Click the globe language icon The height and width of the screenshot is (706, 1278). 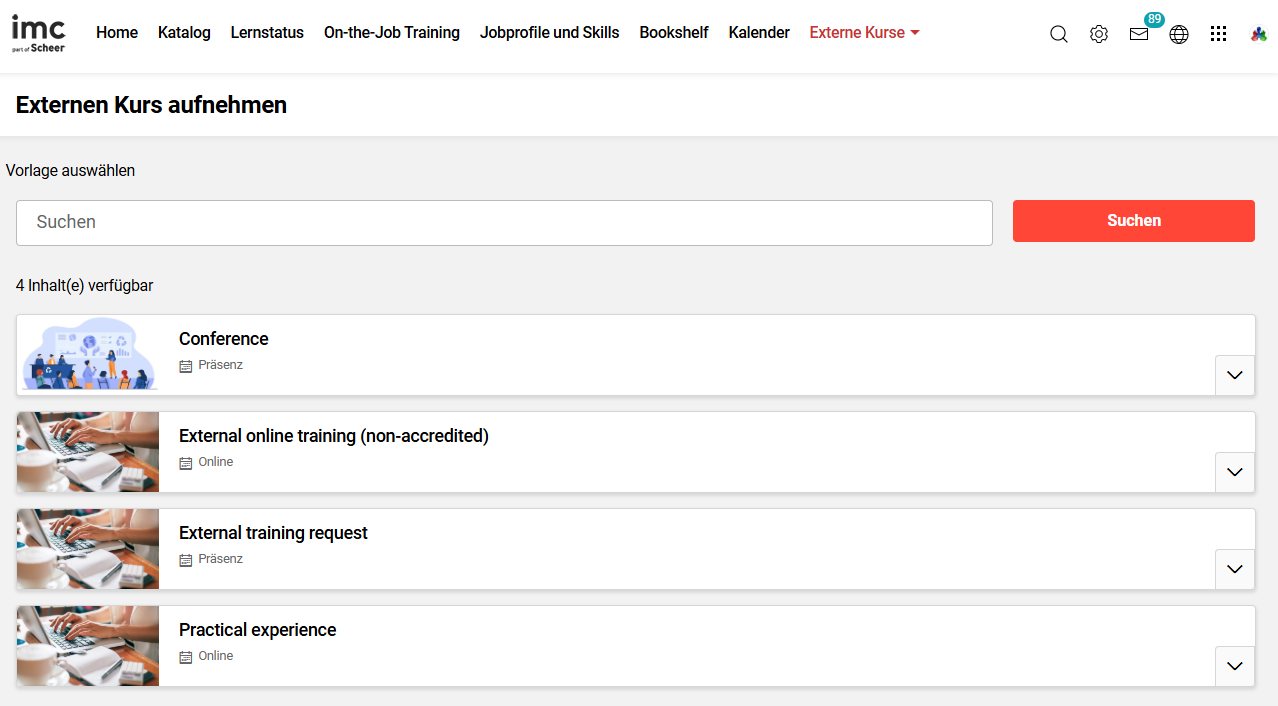coord(1179,34)
